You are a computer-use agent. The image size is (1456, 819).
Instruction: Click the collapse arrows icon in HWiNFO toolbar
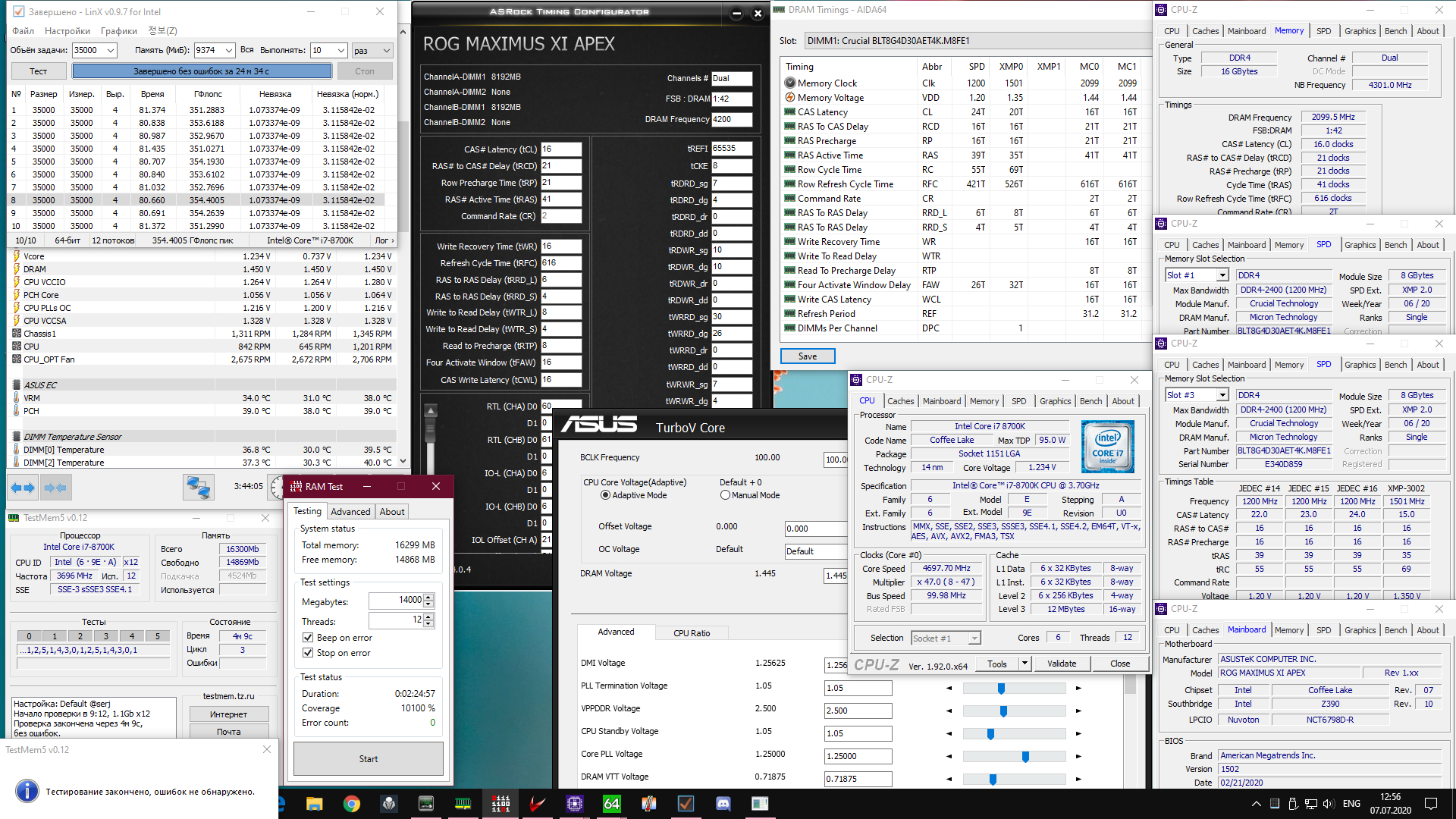[55, 488]
